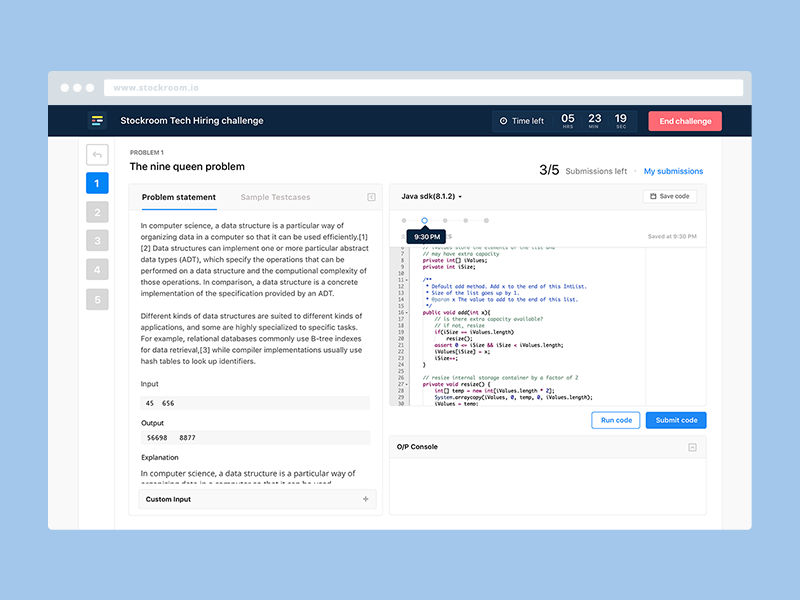Collapse the code fold at line 16

click(406, 312)
